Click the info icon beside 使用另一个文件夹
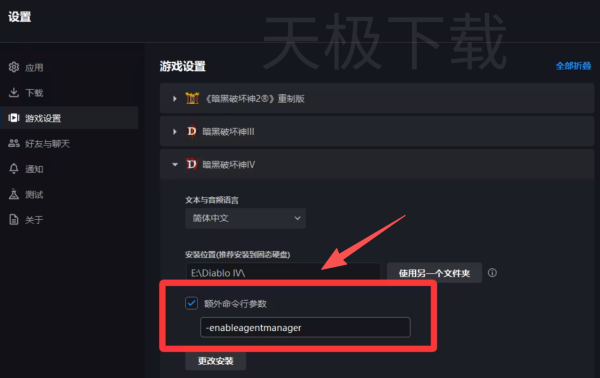The image size is (600, 378). 492,273
